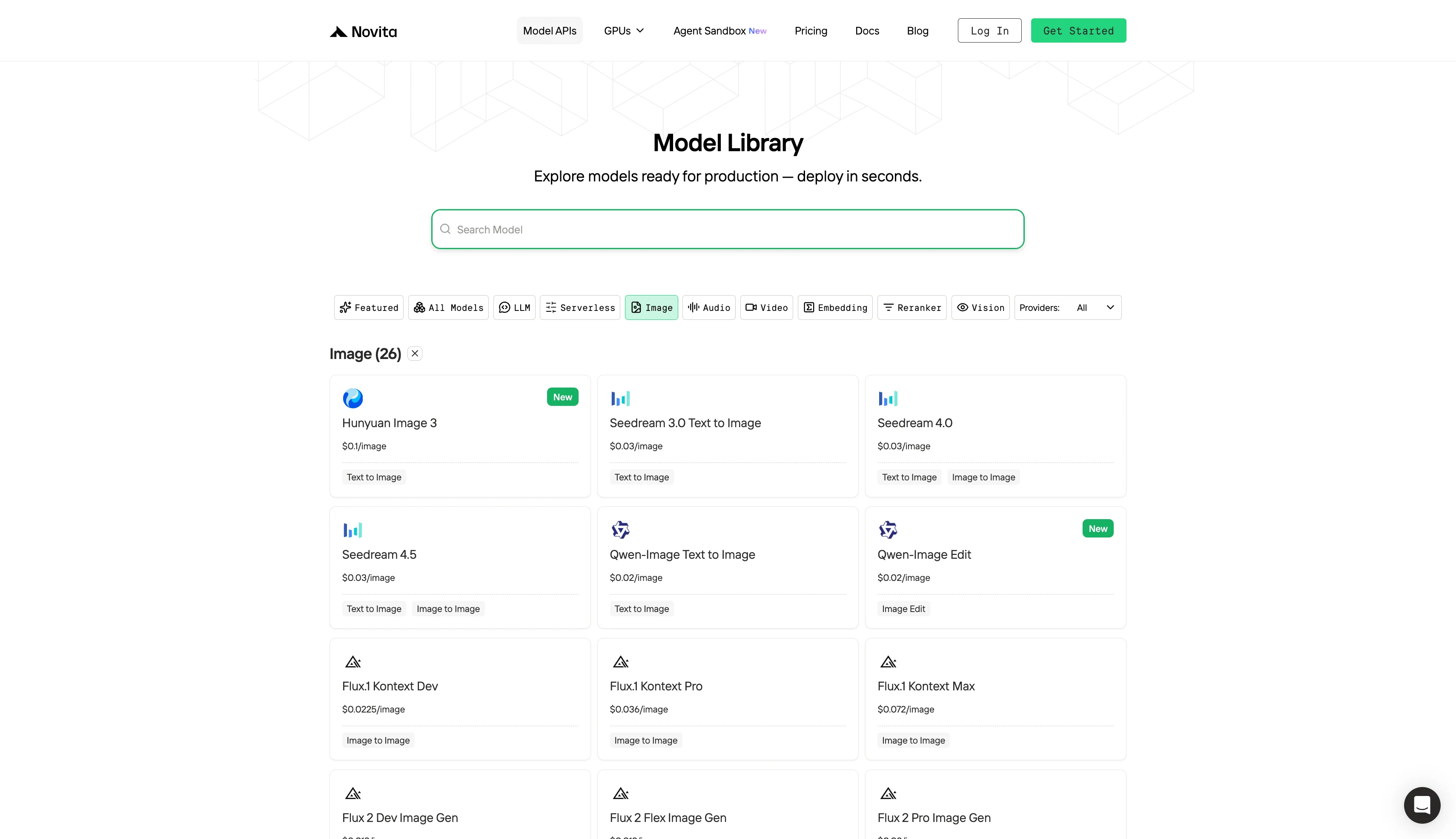Screen dimensions: 1456x839
Task: Click the $0.0225/image price text
Action: [373, 710]
